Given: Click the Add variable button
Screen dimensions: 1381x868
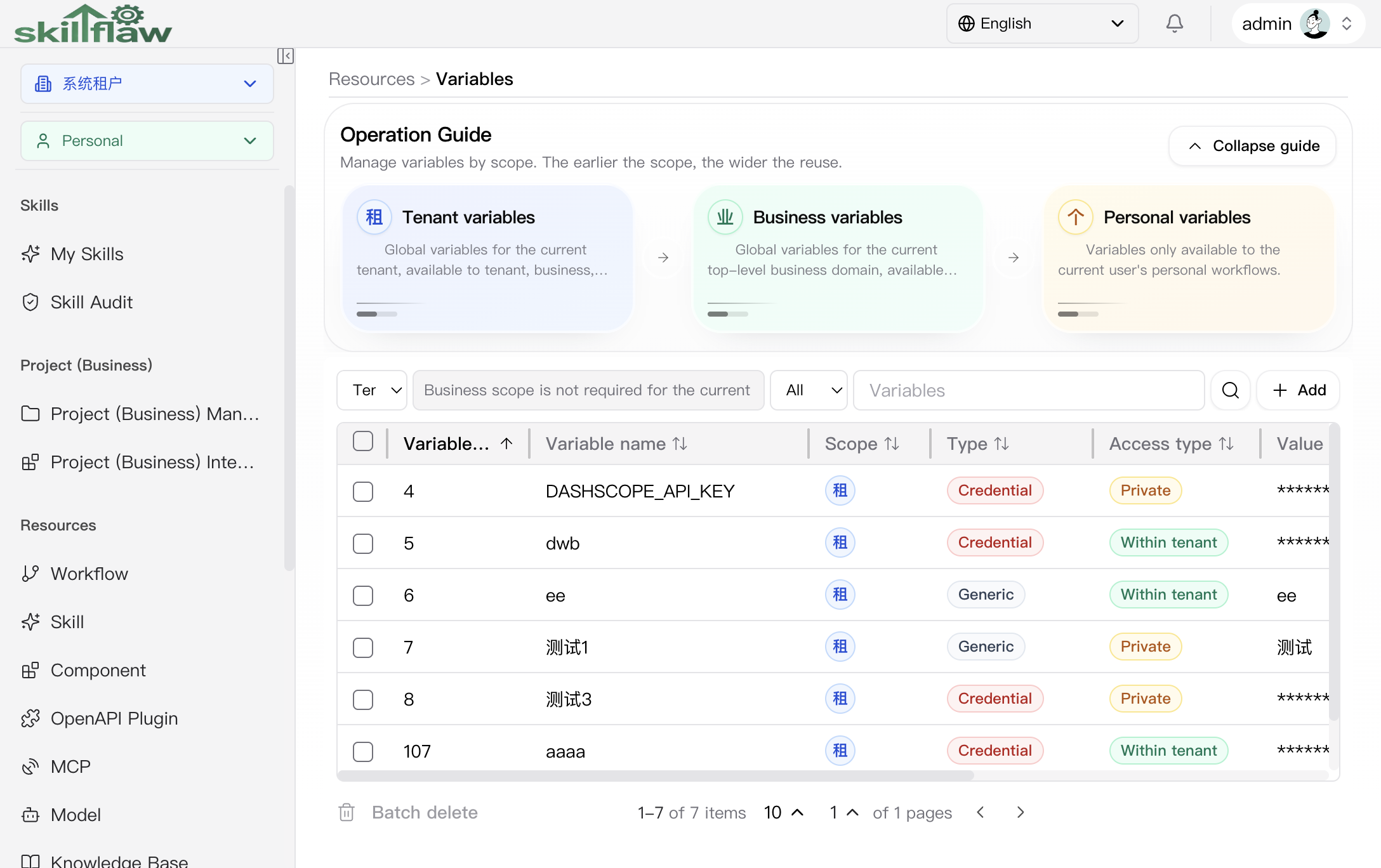Looking at the screenshot, I should coord(1298,390).
